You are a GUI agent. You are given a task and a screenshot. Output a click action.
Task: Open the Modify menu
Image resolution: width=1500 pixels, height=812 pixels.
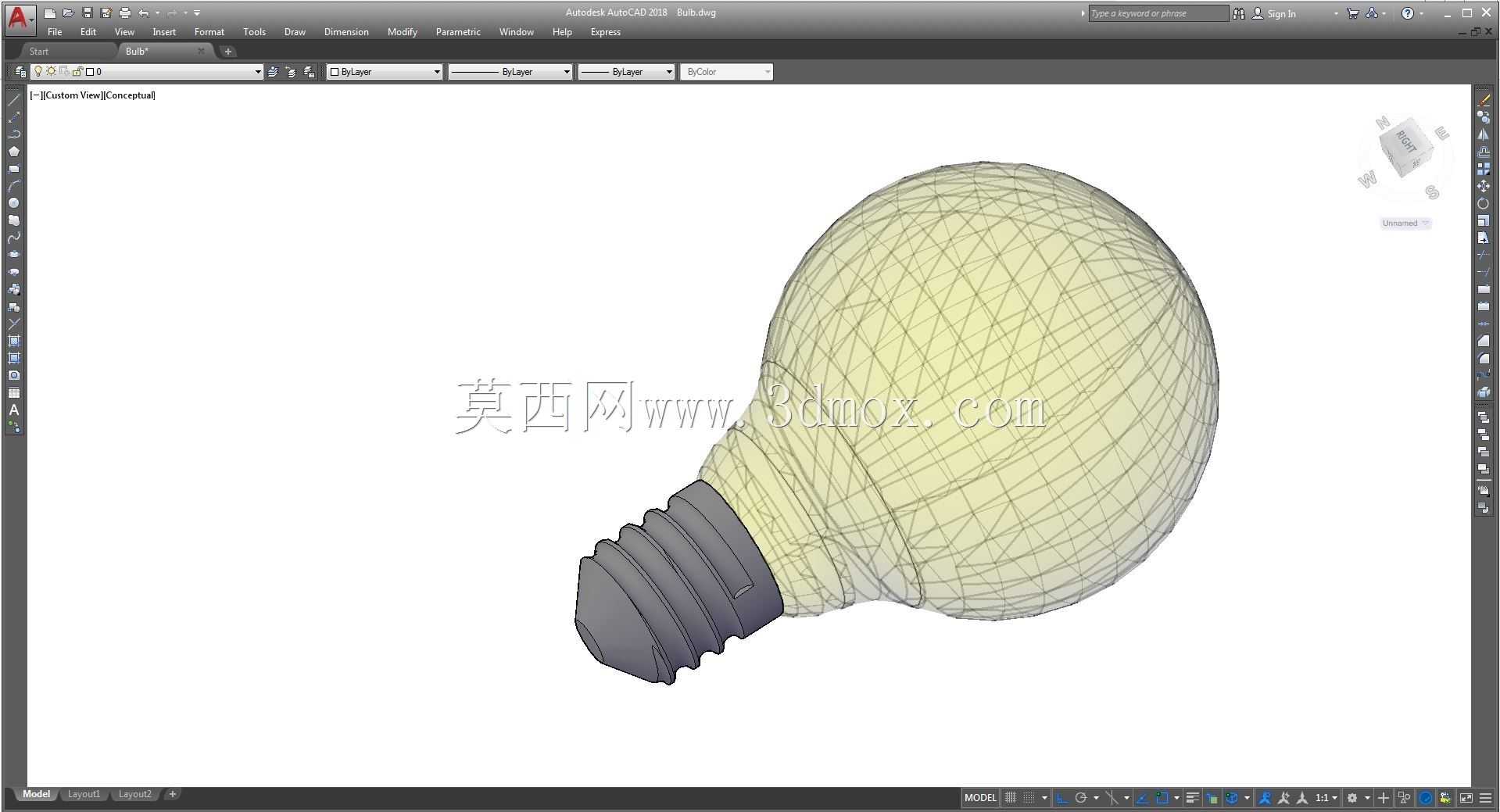402,32
